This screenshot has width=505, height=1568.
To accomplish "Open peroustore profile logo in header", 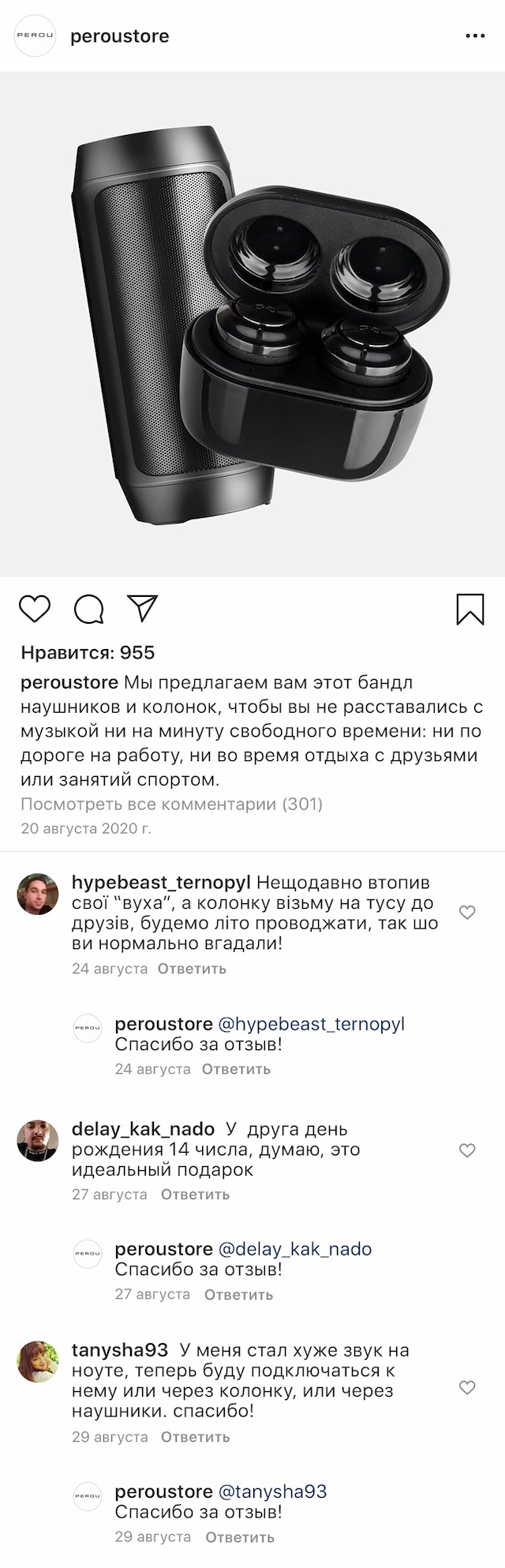I will (36, 36).
